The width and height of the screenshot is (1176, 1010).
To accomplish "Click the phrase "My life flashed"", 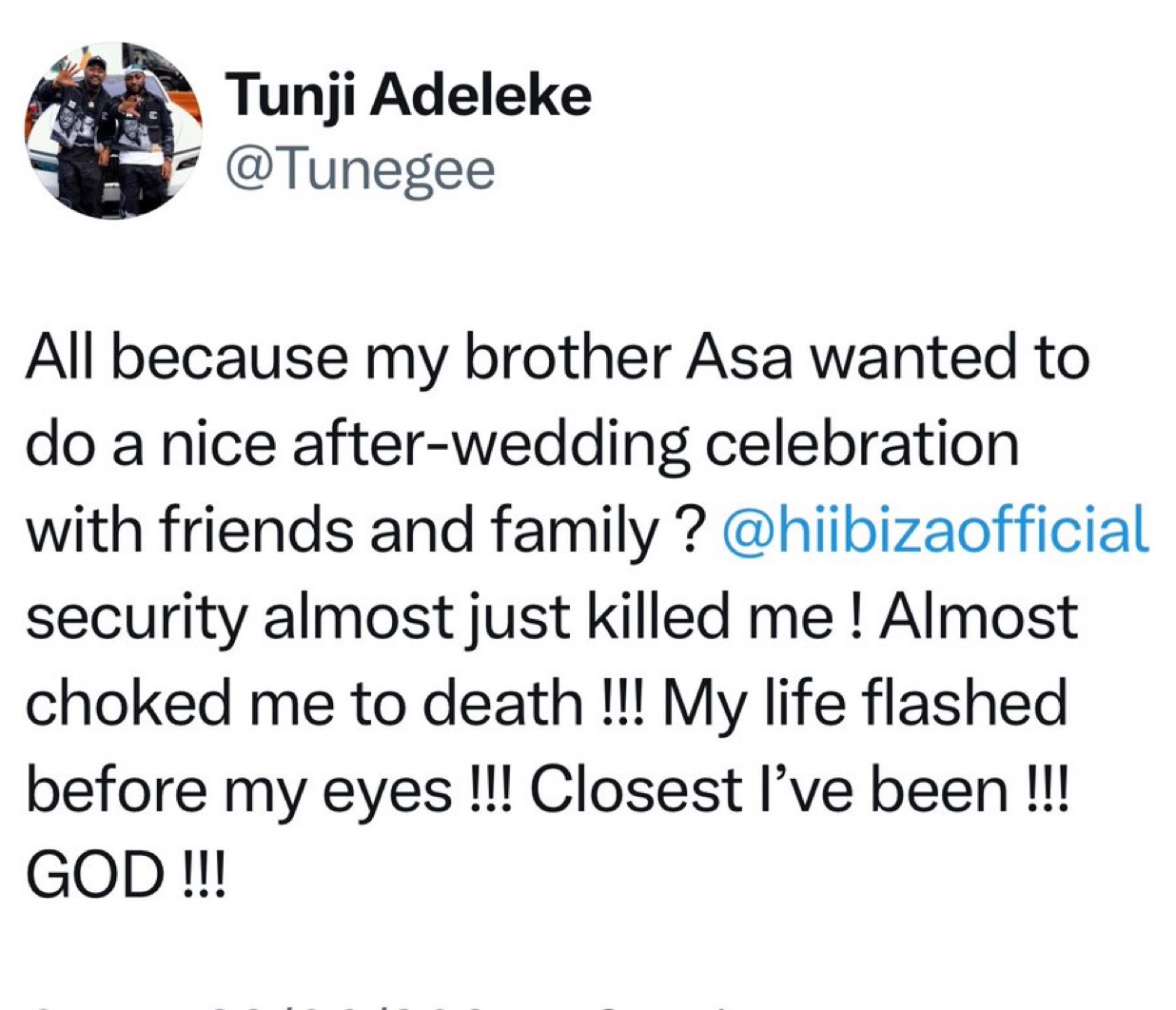I will click(865, 703).
